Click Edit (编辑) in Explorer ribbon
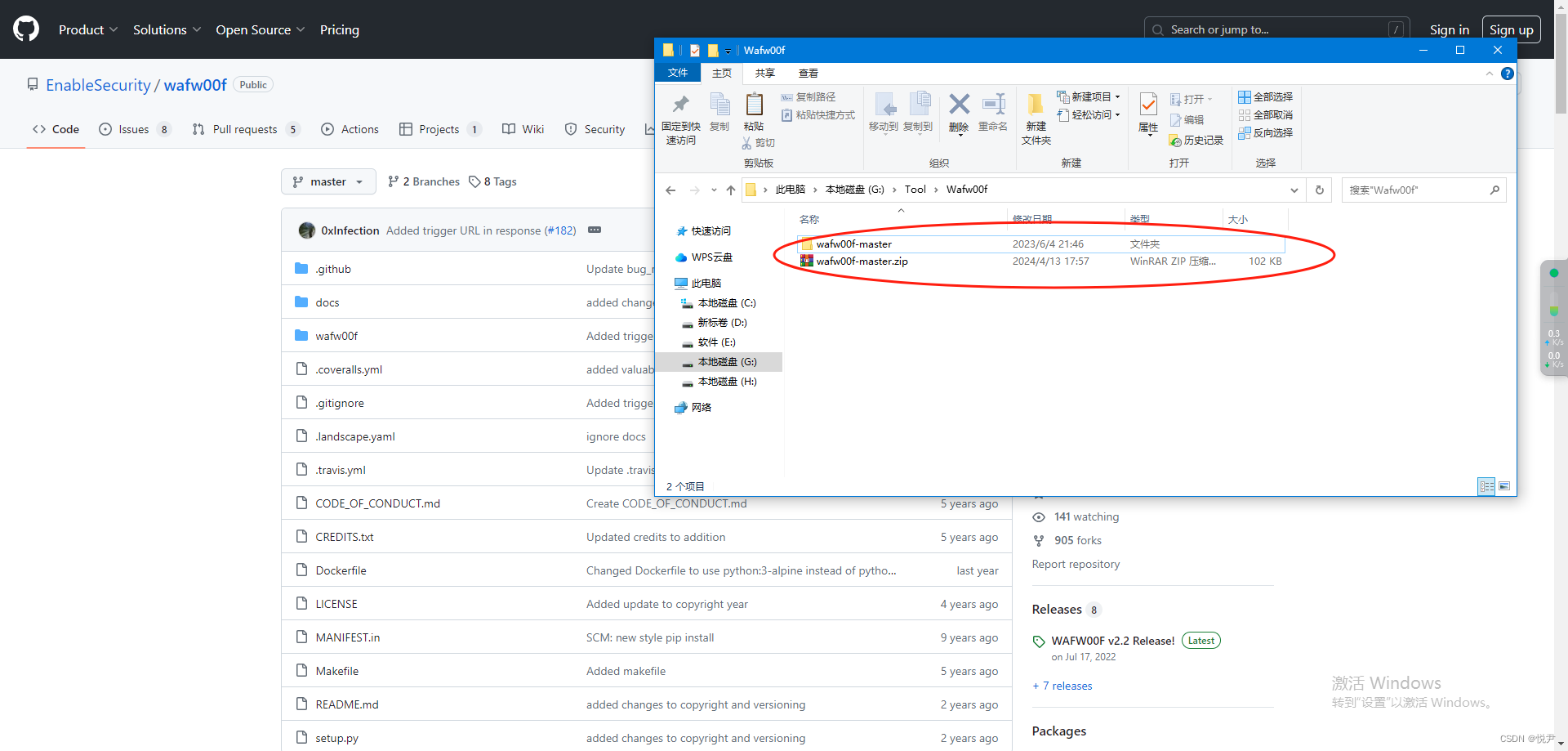Viewport: 1568px width, 751px height. (1187, 120)
